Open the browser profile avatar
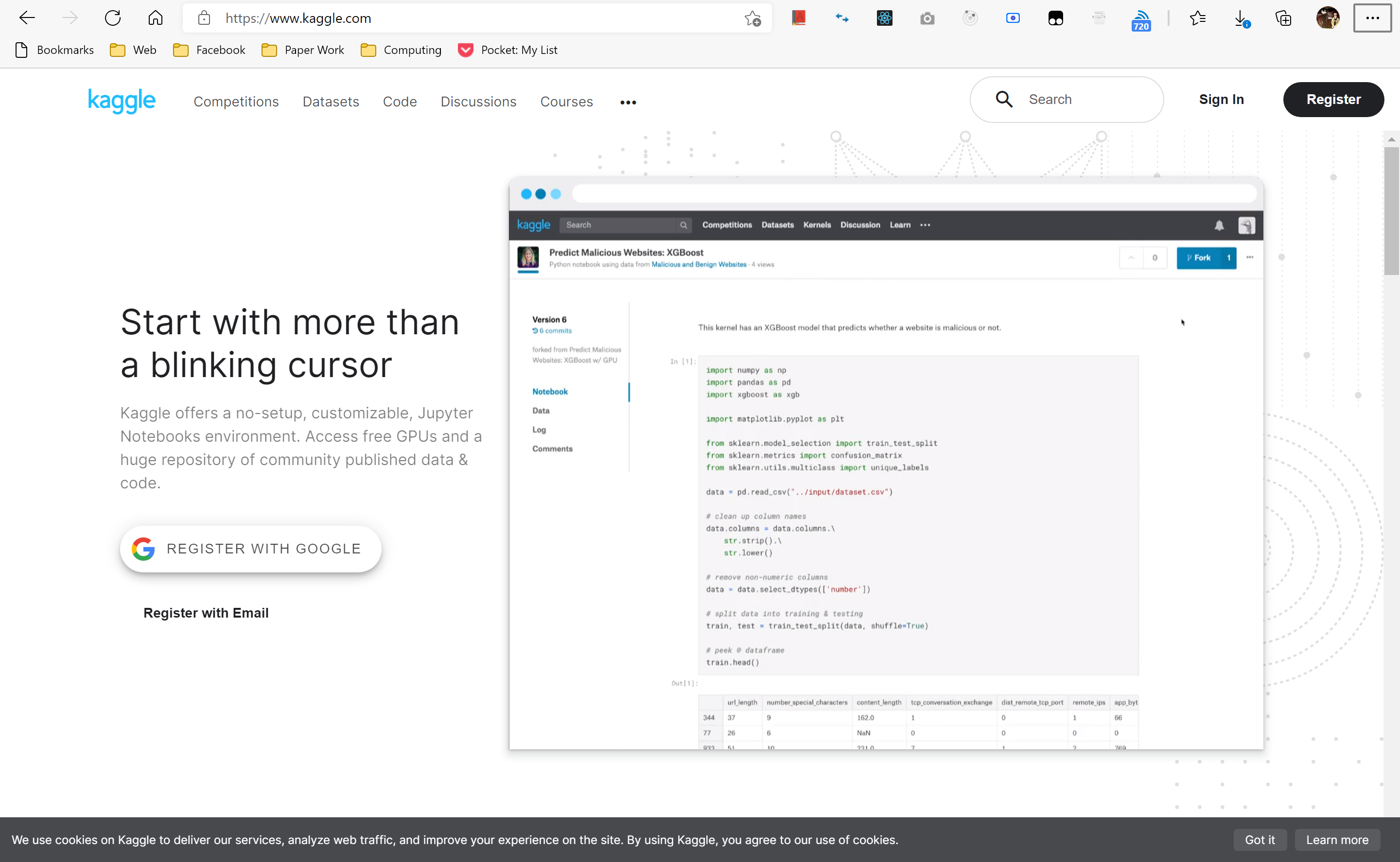The width and height of the screenshot is (1400, 862). (x=1328, y=18)
